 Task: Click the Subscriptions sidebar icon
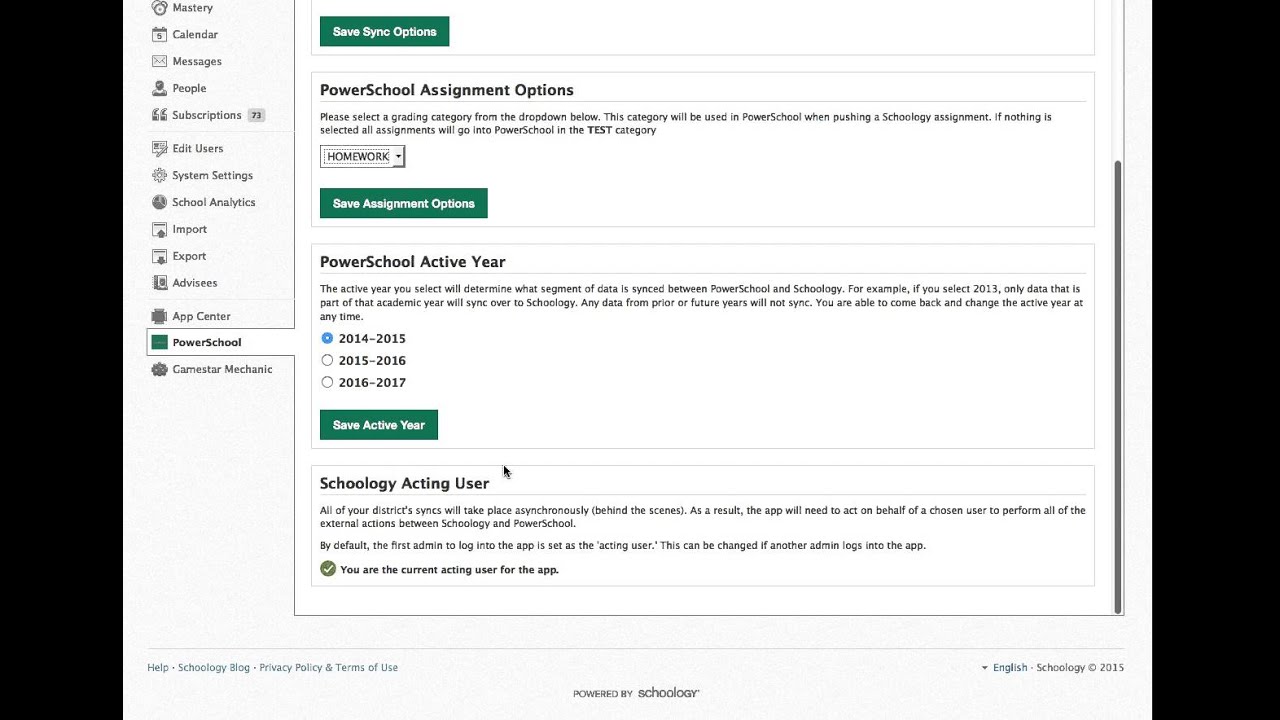159,115
